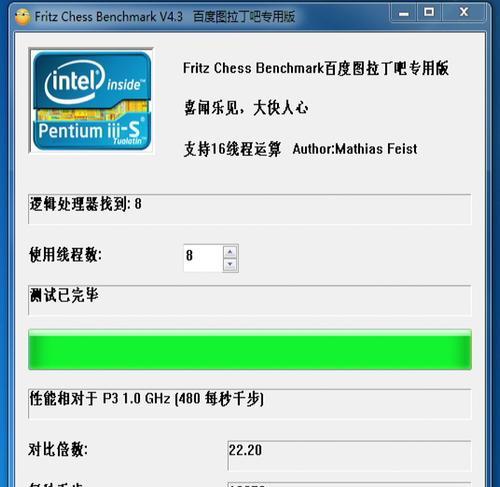Screen dimensions: 500x487
Task: Click the 使用线程数 label
Action: 66,255
